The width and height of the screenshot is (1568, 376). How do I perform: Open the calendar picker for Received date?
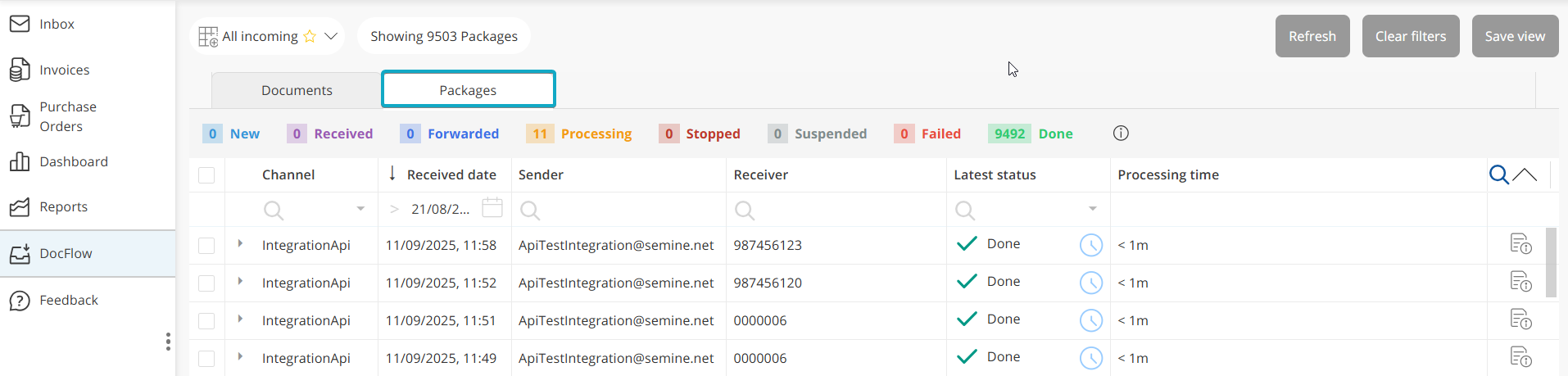[492, 208]
